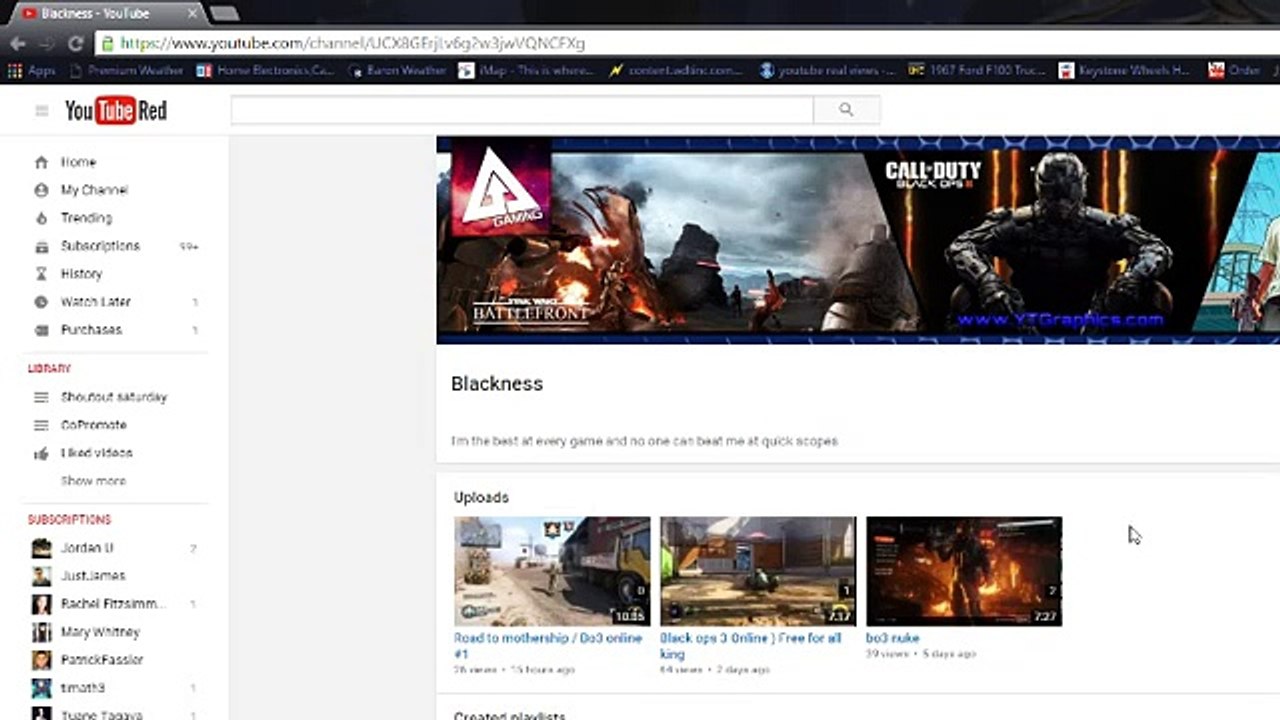Image resolution: width=1280 pixels, height=720 pixels.
Task: Click the Shoutout saturday playlist icon
Action: point(41,397)
